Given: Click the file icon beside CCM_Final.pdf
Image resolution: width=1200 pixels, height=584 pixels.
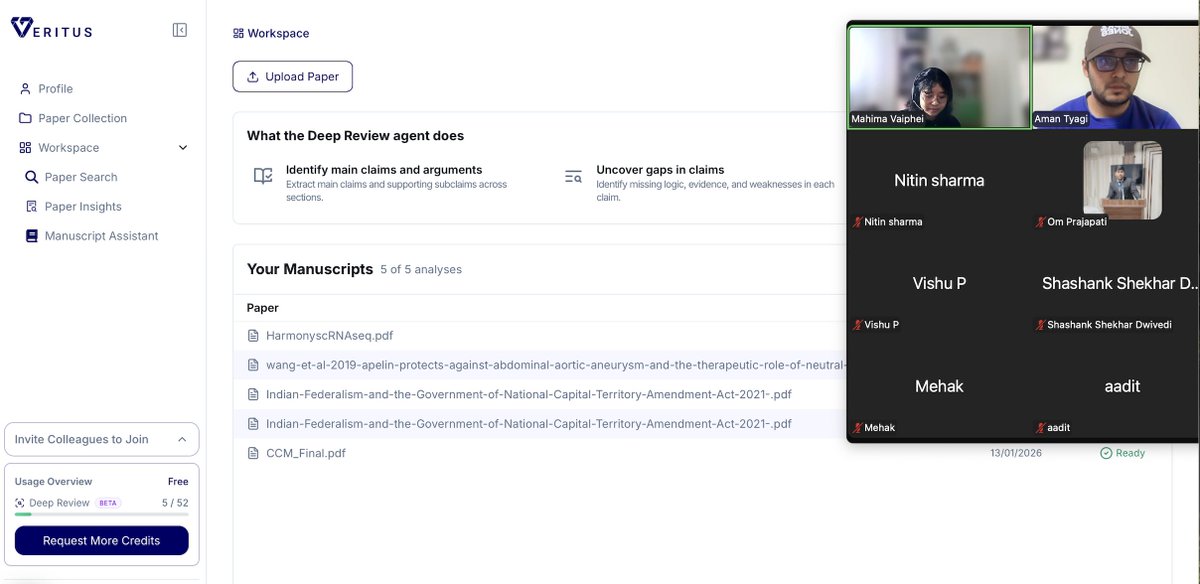Looking at the screenshot, I should pyautogui.click(x=253, y=453).
